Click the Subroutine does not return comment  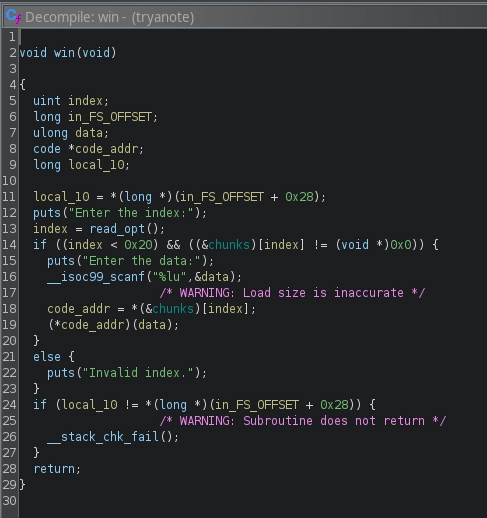click(303, 421)
